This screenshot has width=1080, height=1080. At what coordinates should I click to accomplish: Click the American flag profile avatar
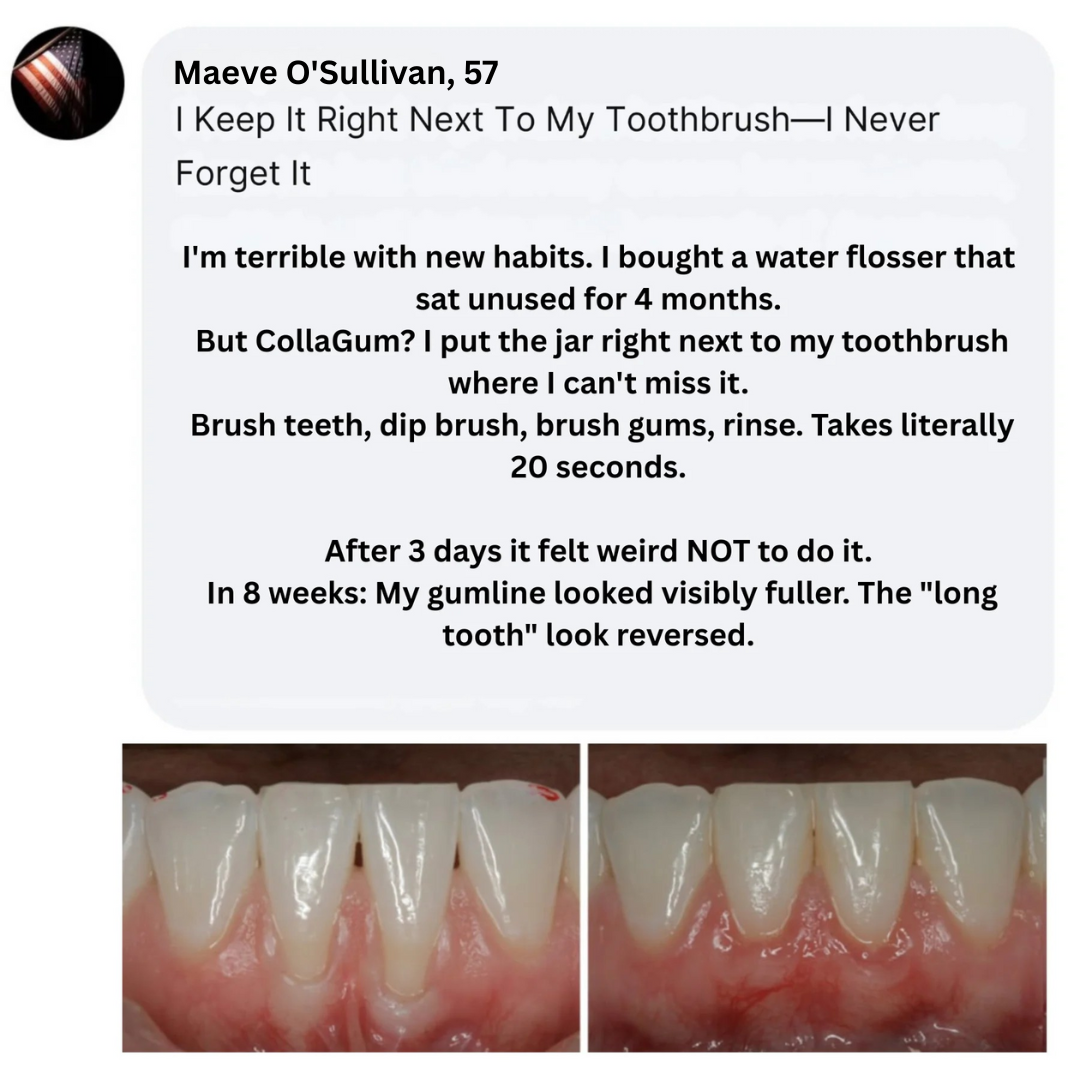pos(68,83)
